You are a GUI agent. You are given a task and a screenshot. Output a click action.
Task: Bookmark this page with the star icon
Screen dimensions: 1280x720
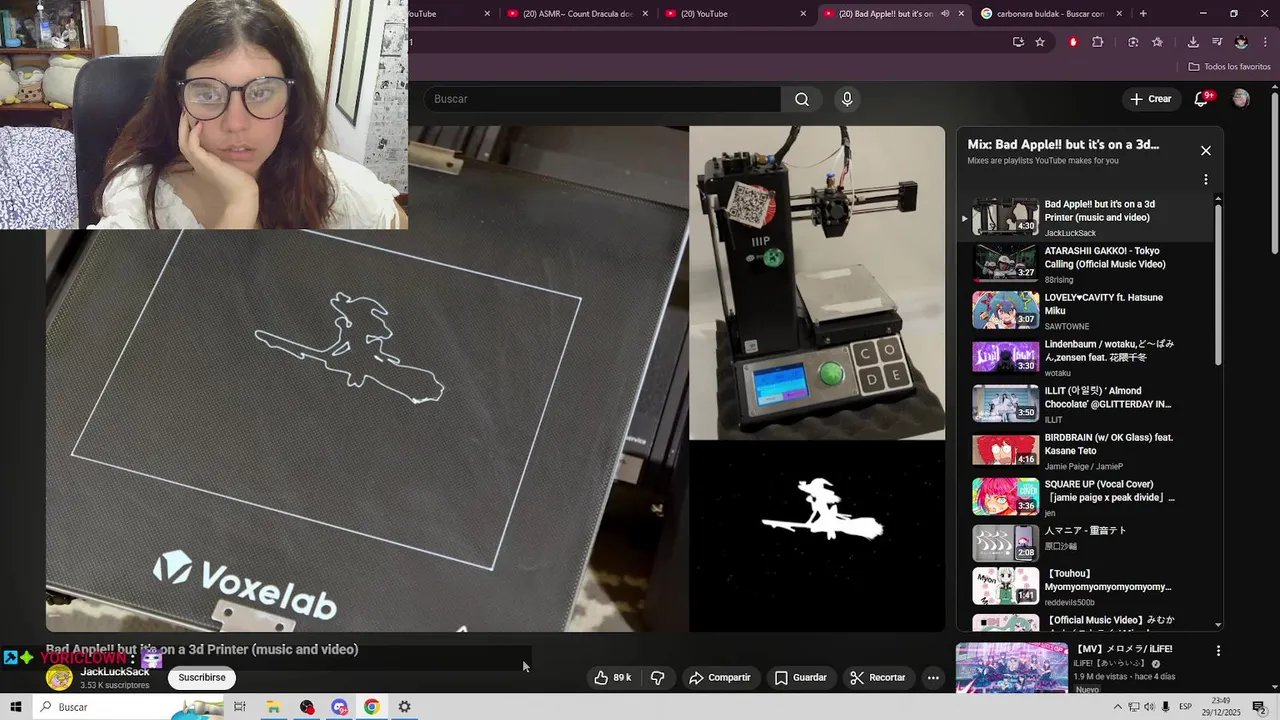1040,42
